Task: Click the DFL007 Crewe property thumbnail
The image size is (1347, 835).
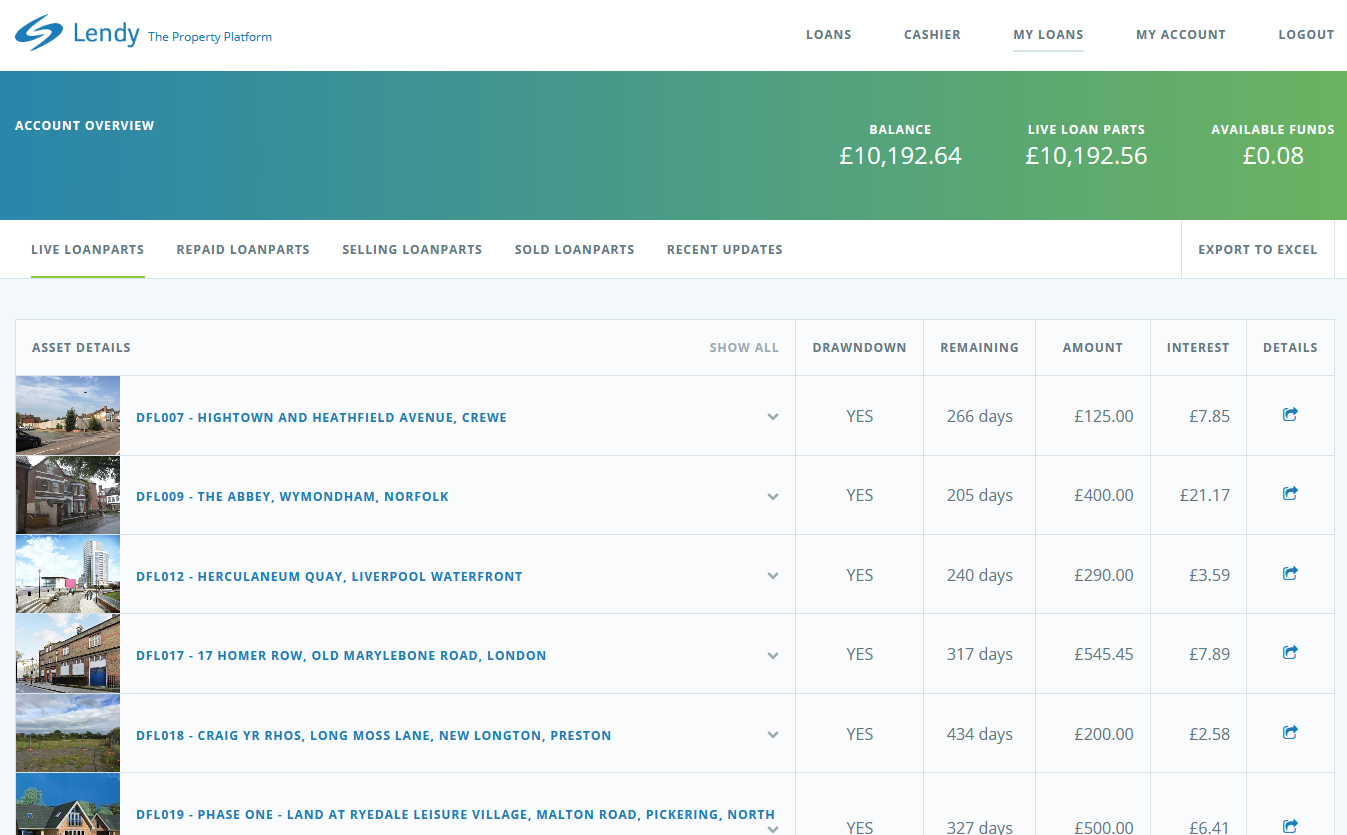Action: pos(68,416)
